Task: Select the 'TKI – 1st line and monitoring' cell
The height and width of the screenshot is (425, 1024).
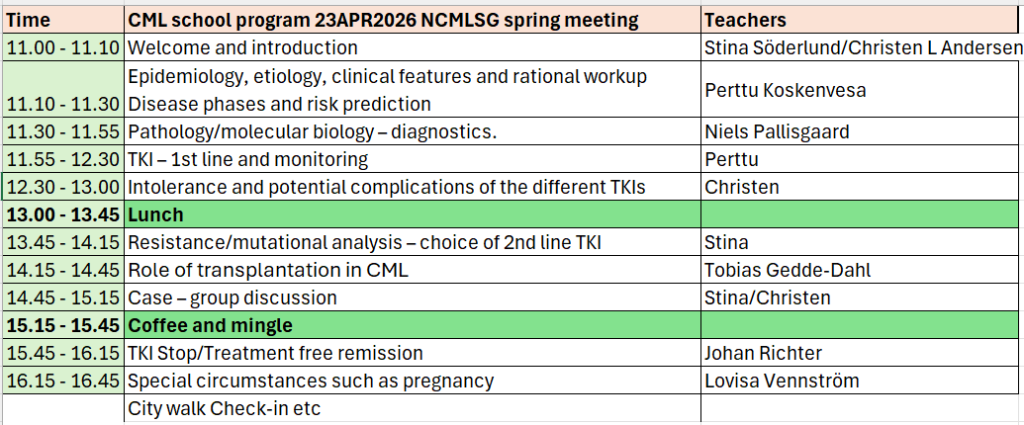Action: click(411, 159)
